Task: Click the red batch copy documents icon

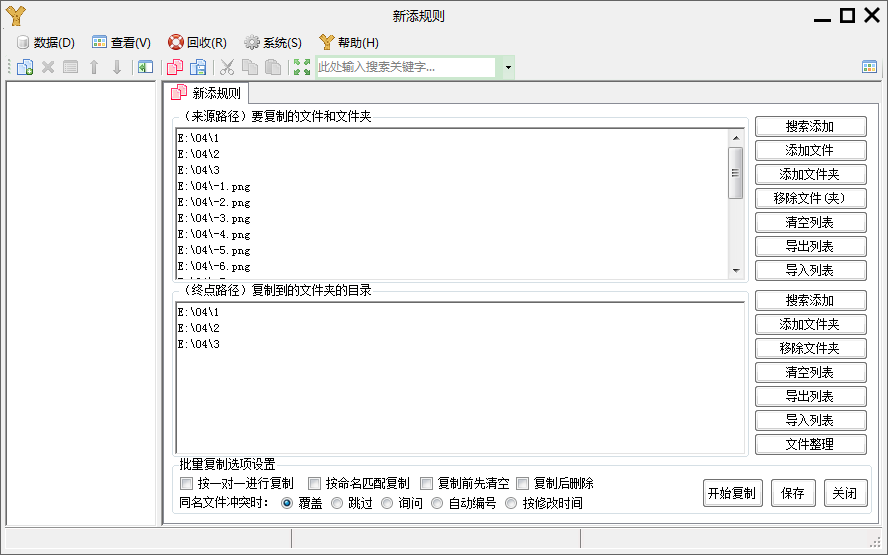Action: coord(175,67)
